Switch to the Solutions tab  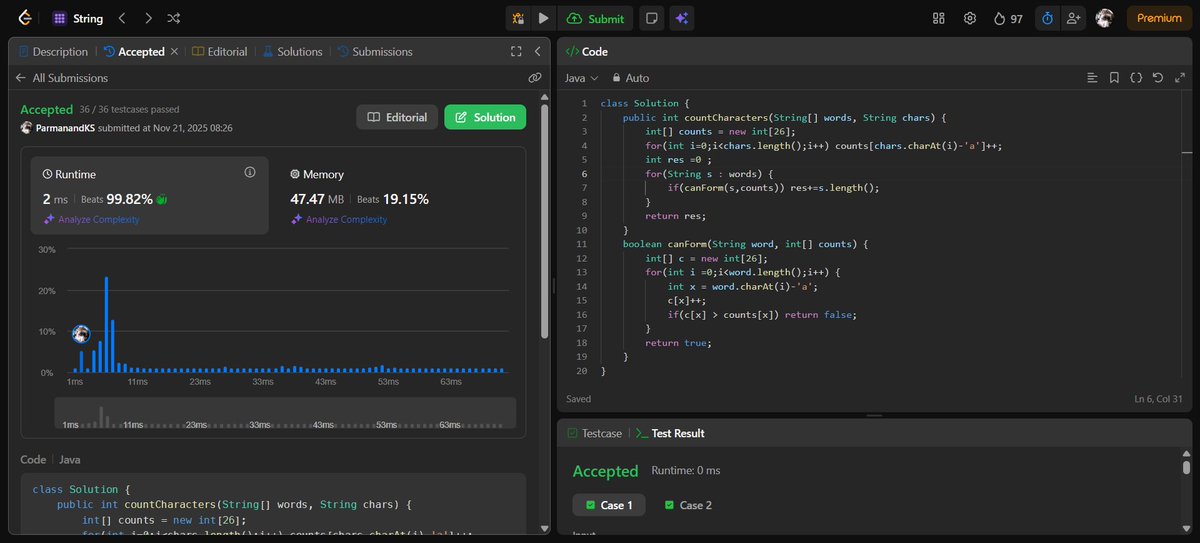(292, 51)
